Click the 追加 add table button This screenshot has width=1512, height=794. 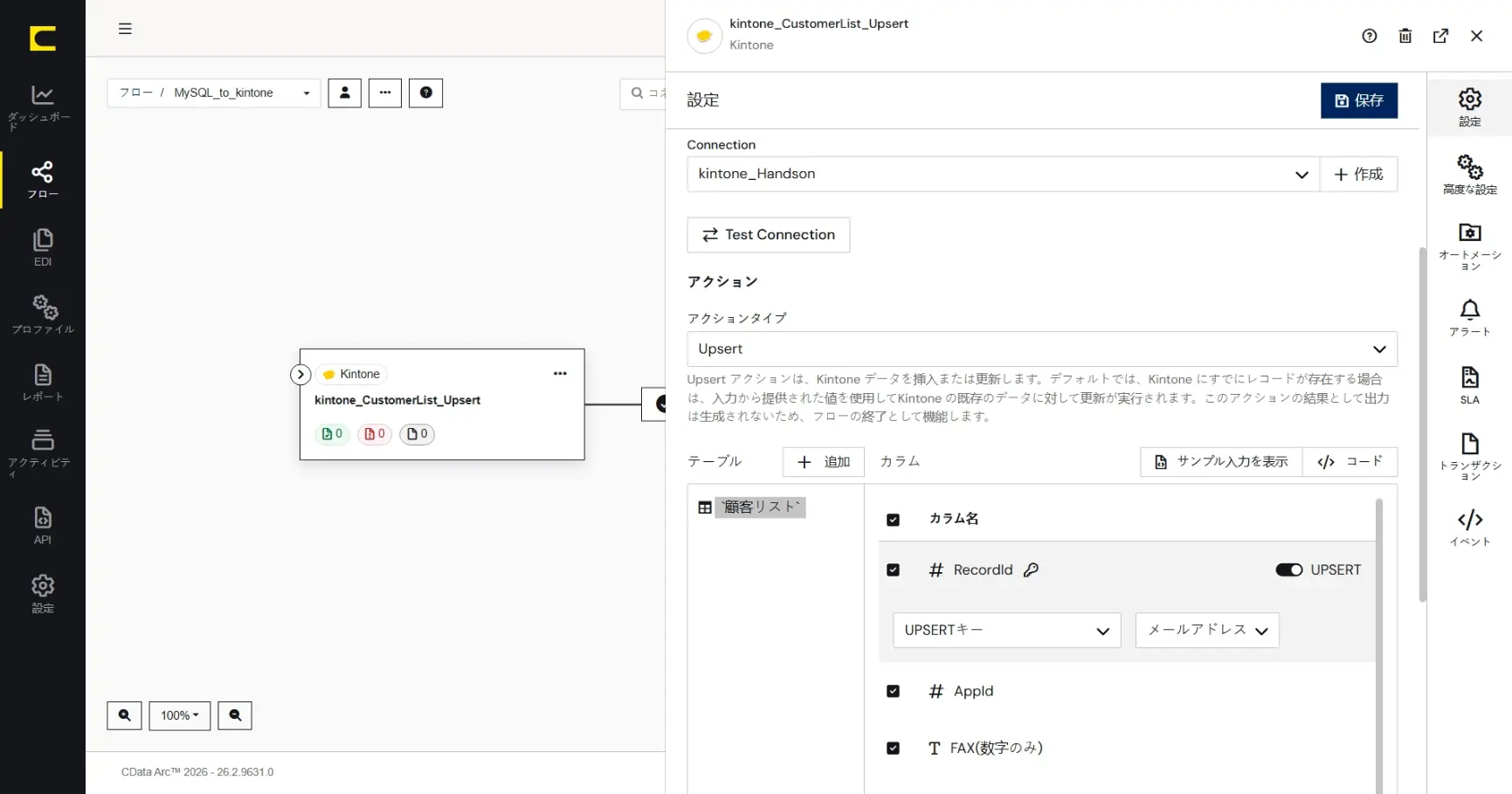point(824,462)
